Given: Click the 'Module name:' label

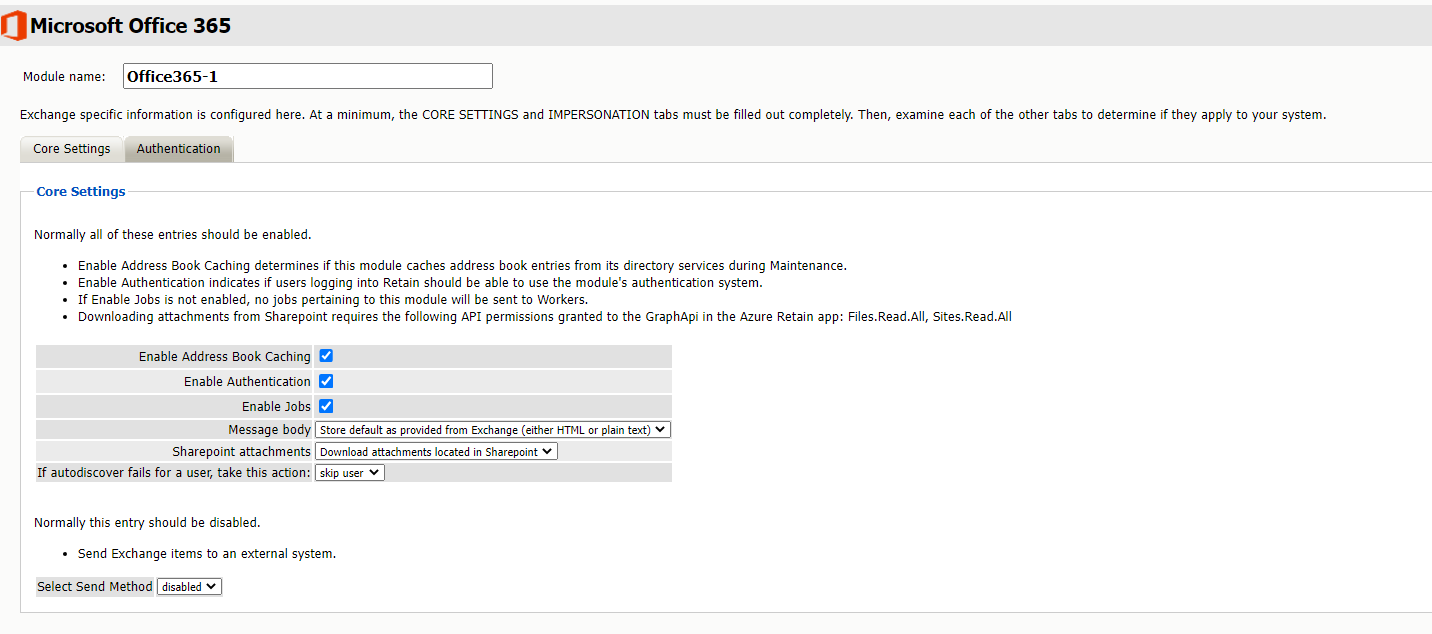Looking at the screenshot, I should [64, 77].
